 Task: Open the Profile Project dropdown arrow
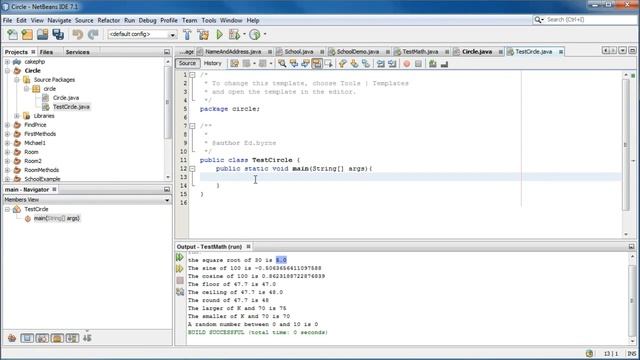pyautogui.click(x=265, y=35)
